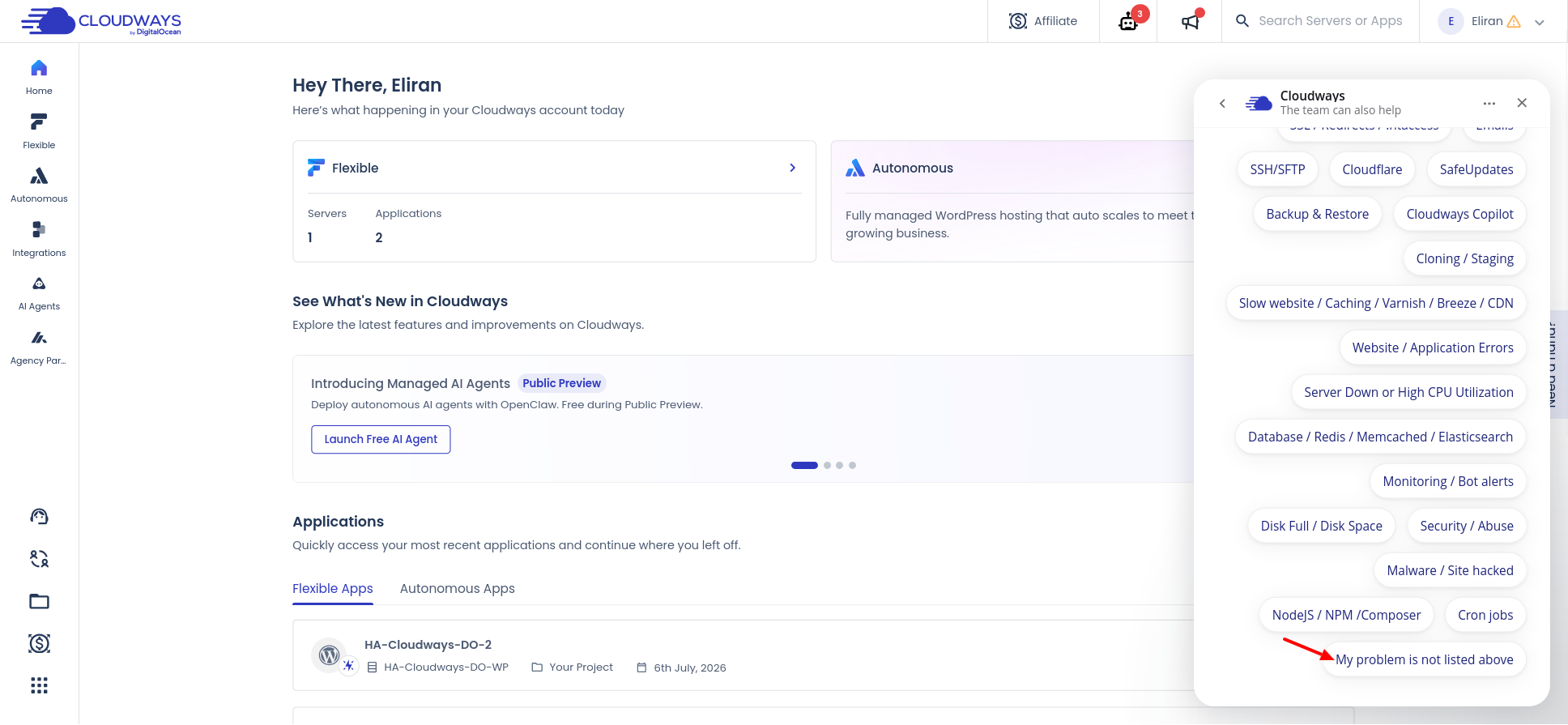The height and width of the screenshot is (725, 1568).
Task: Click the support headset sidebar icon
Action: [39, 517]
